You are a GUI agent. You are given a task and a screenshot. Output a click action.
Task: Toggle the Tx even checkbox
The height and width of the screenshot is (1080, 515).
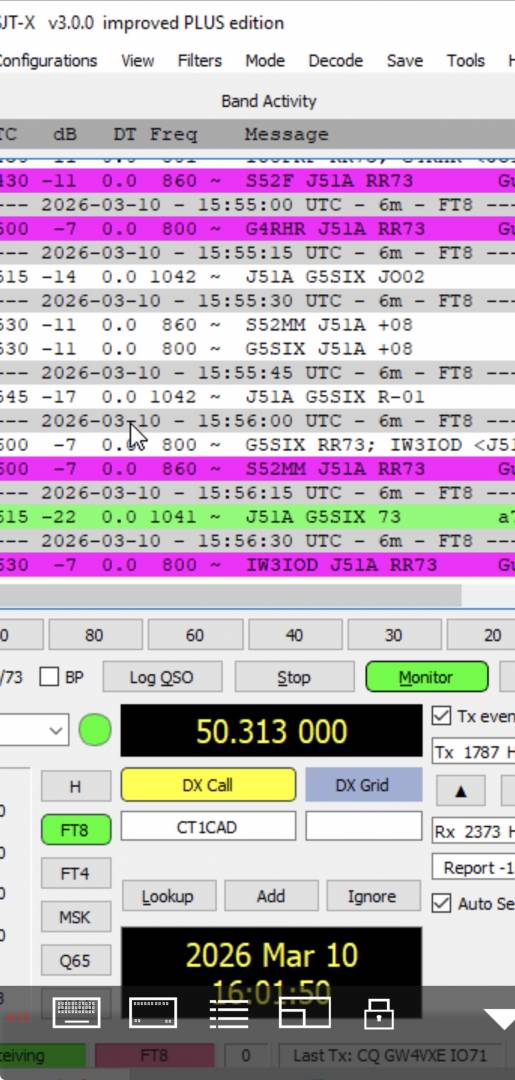tap(441, 716)
